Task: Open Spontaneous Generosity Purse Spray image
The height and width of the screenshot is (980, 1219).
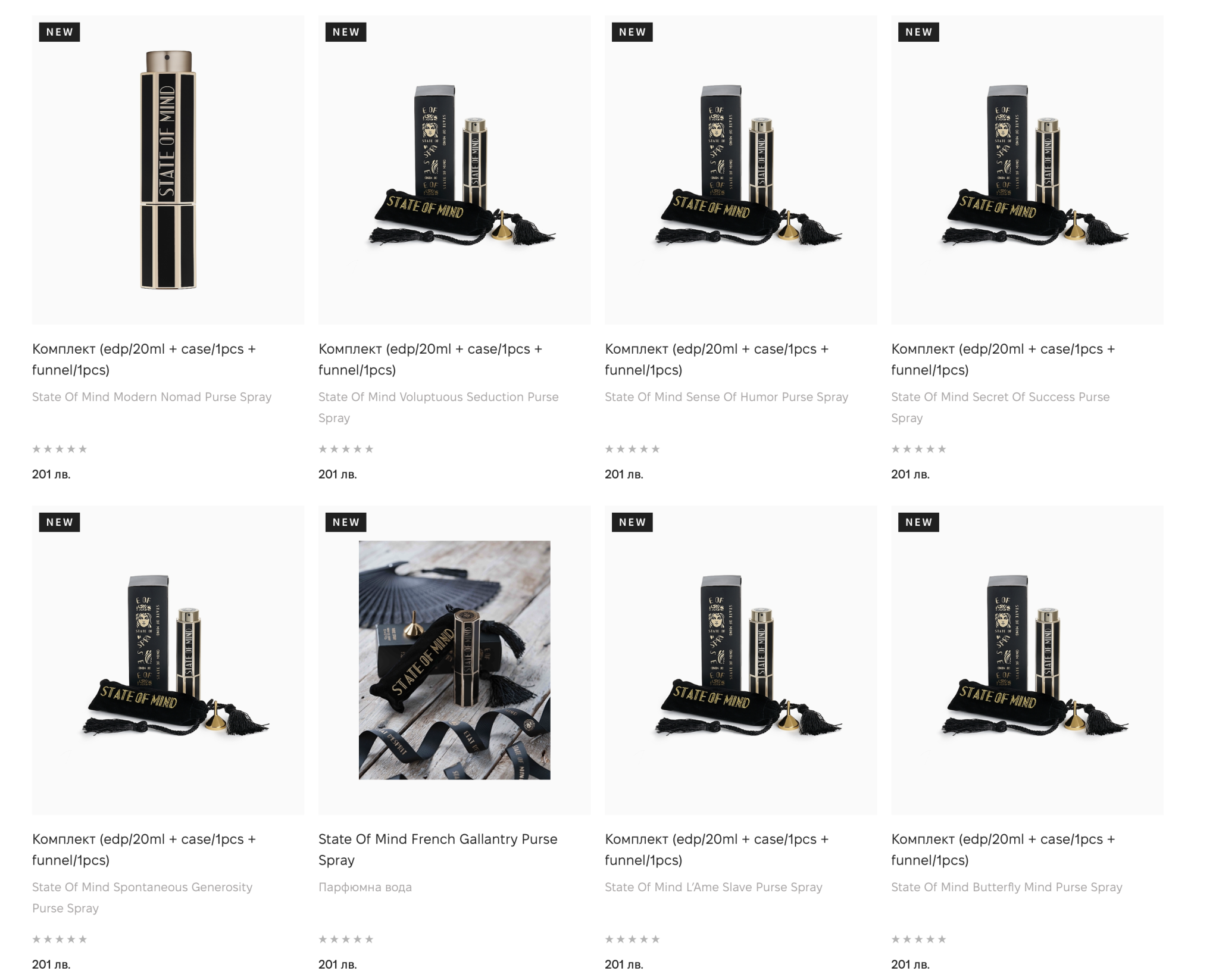Action: coord(168,660)
